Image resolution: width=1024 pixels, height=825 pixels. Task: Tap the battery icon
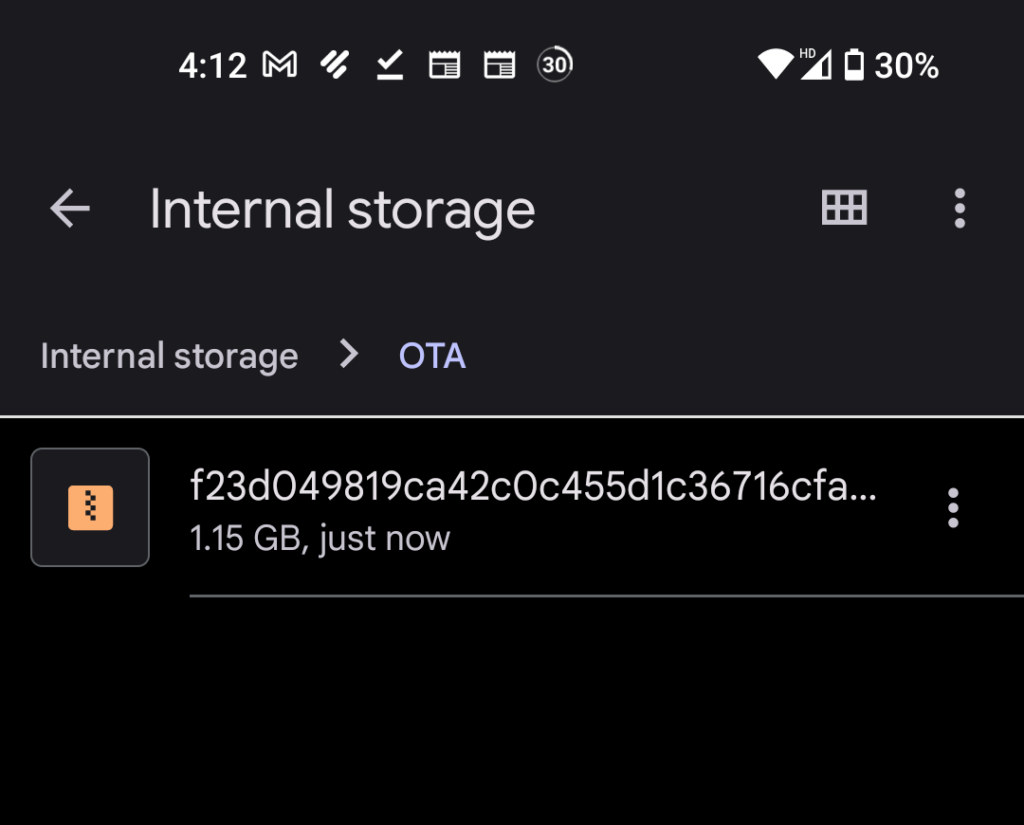pos(854,65)
